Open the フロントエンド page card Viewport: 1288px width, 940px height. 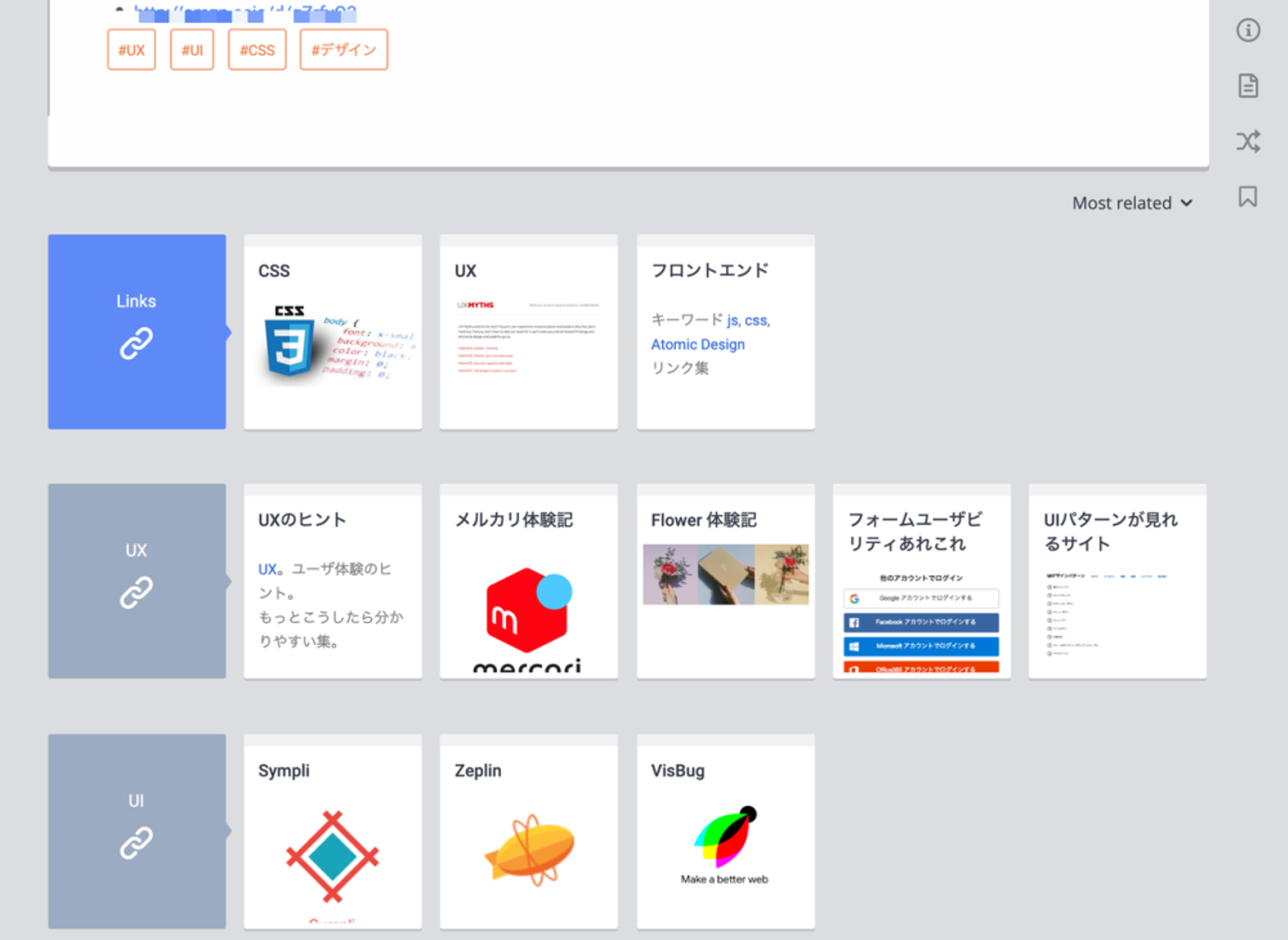tap(725, 332)
